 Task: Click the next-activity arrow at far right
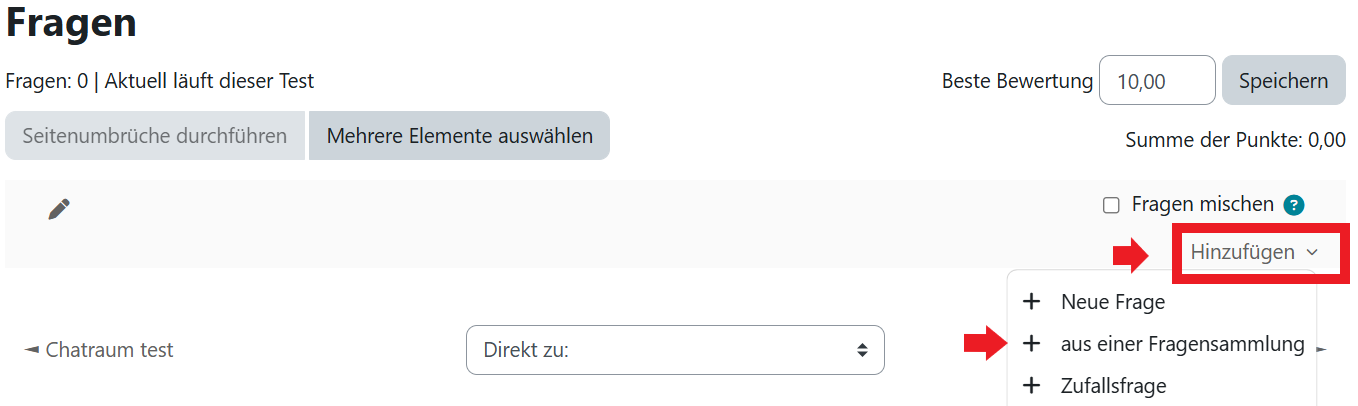[1322, 350]
